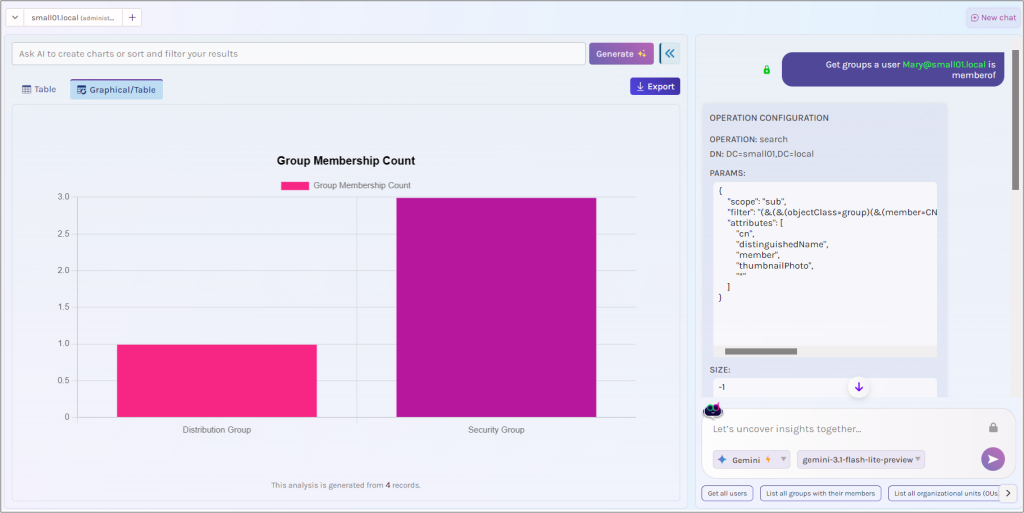Open the Gemini provider dropdown
1024x513 pixels.
tap(751, 459)
